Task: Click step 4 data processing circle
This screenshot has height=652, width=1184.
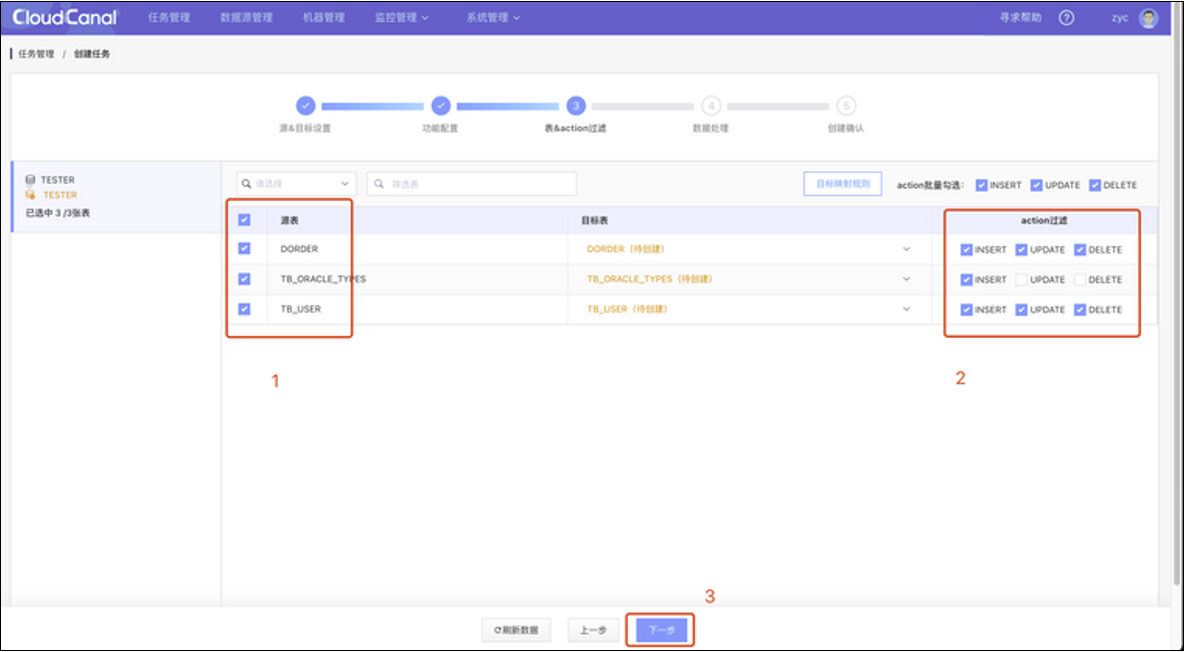Action: [x=710, y=106]
